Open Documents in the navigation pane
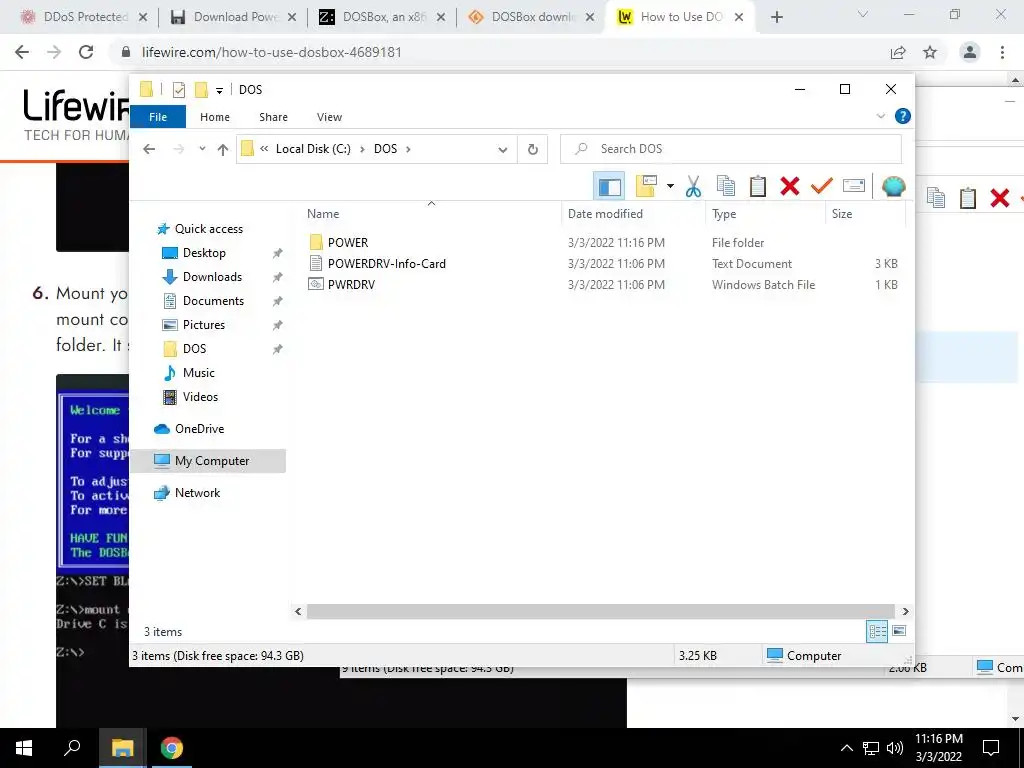This screenshot has height=768, width=1024. (213, 301)
